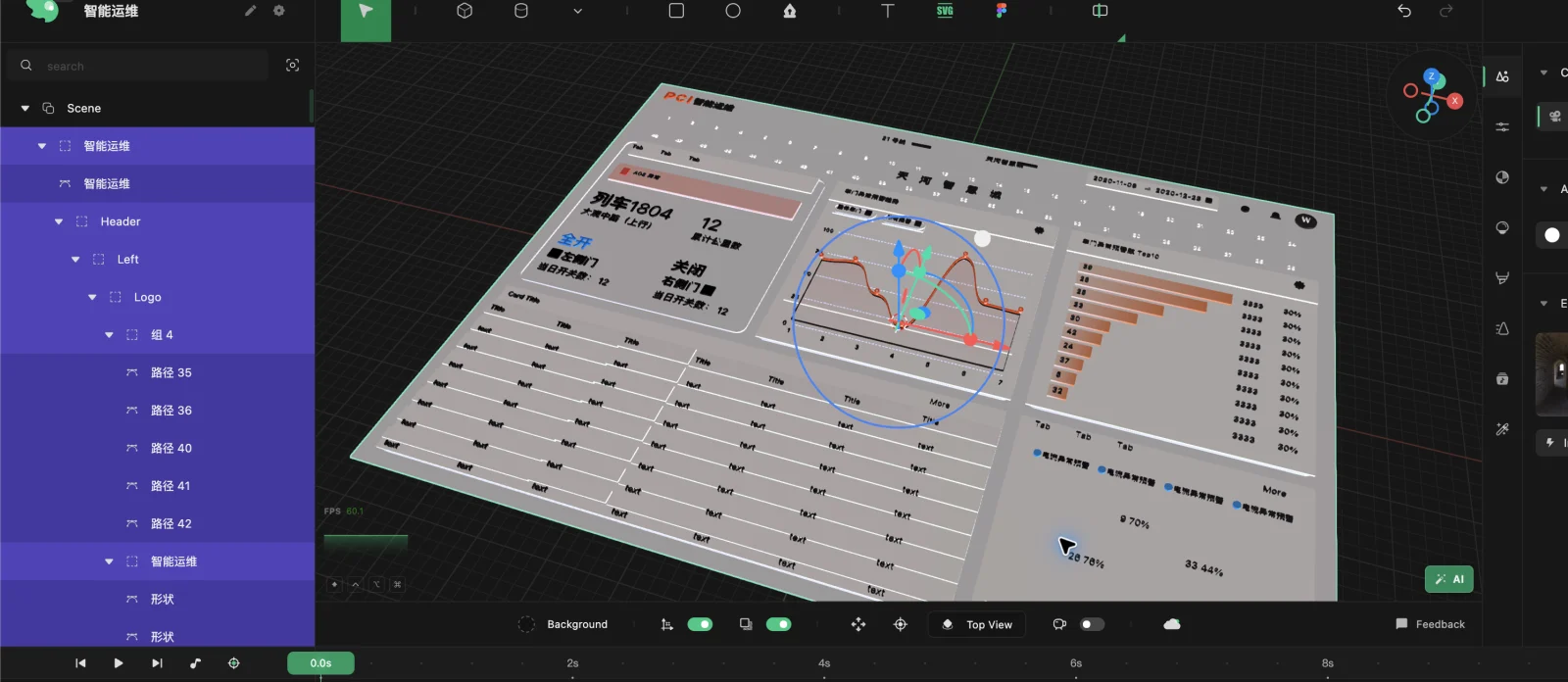Viewport: 1568px width, 682px height.
Task: Select the Text tool
Action: 888,11
